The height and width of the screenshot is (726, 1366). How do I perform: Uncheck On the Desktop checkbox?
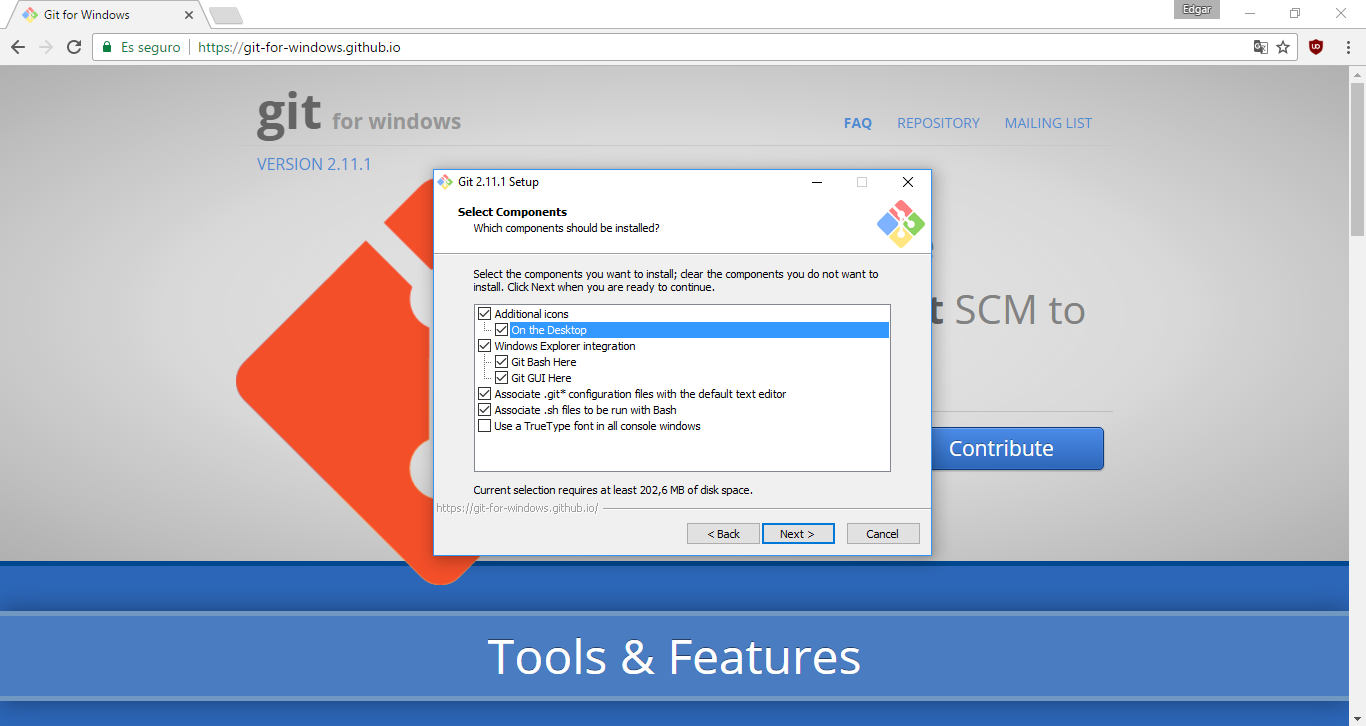(502, 330)
